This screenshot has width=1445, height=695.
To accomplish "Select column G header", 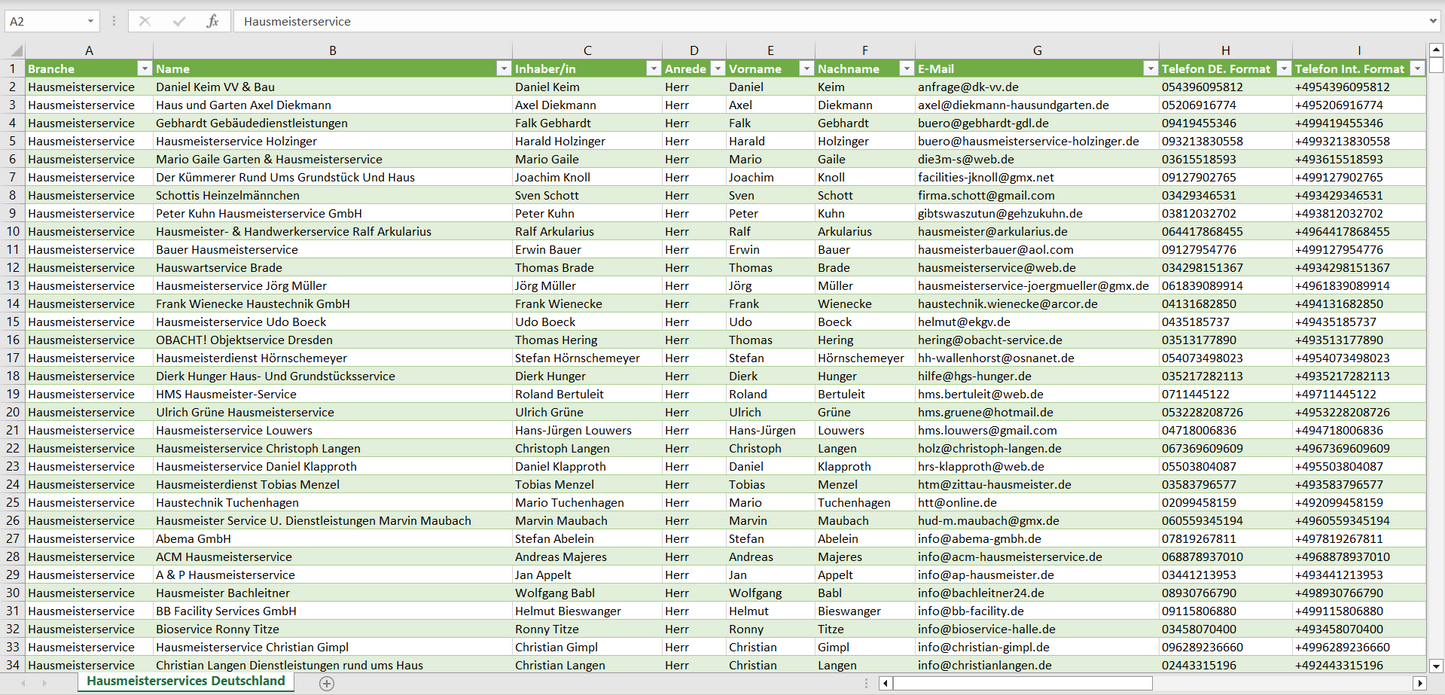I will click(1037, 50).
